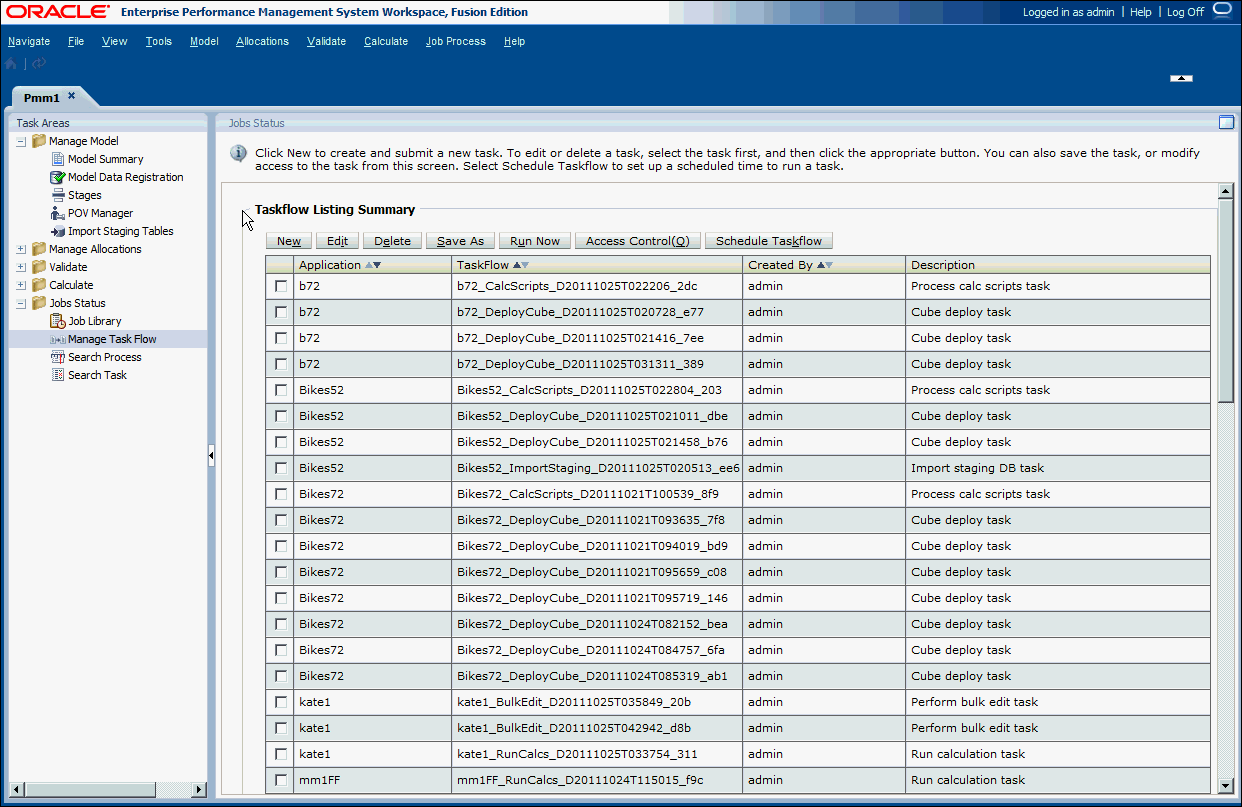Image resolution: width=1242 pixels, height=807 pixels.
Task: Open the Calculate menu in menu bar
Action: pos(386,41)
